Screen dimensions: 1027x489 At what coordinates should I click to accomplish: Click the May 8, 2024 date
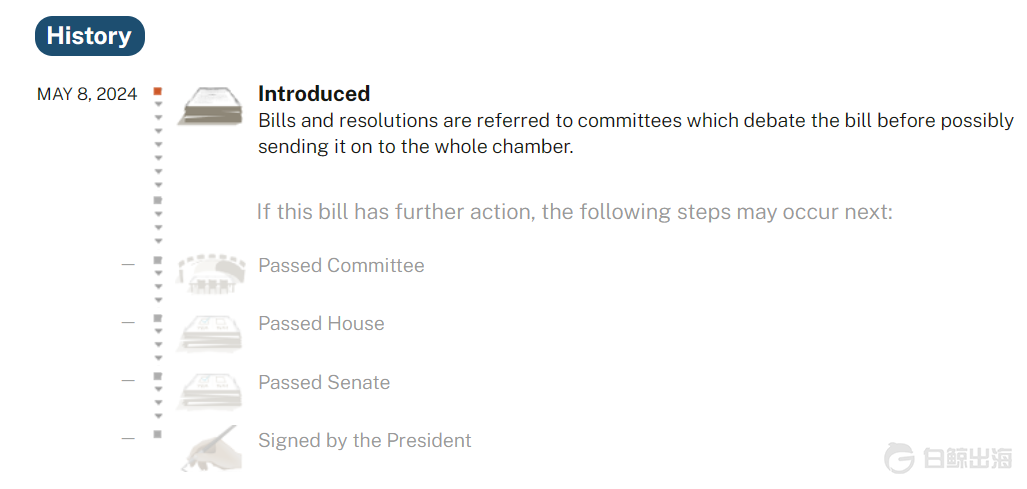pyautogui.click(x=87, y=95)
